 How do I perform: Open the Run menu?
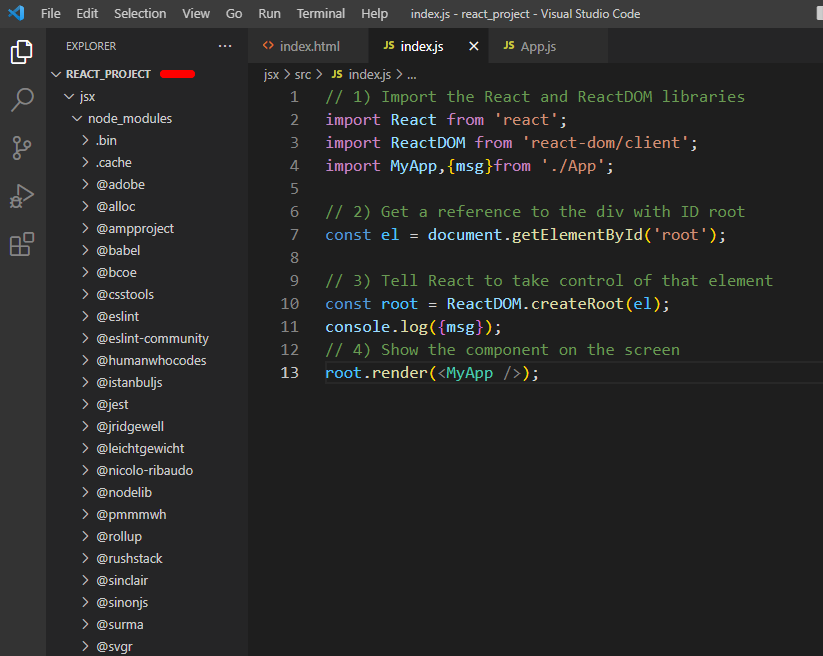point(269,14)
